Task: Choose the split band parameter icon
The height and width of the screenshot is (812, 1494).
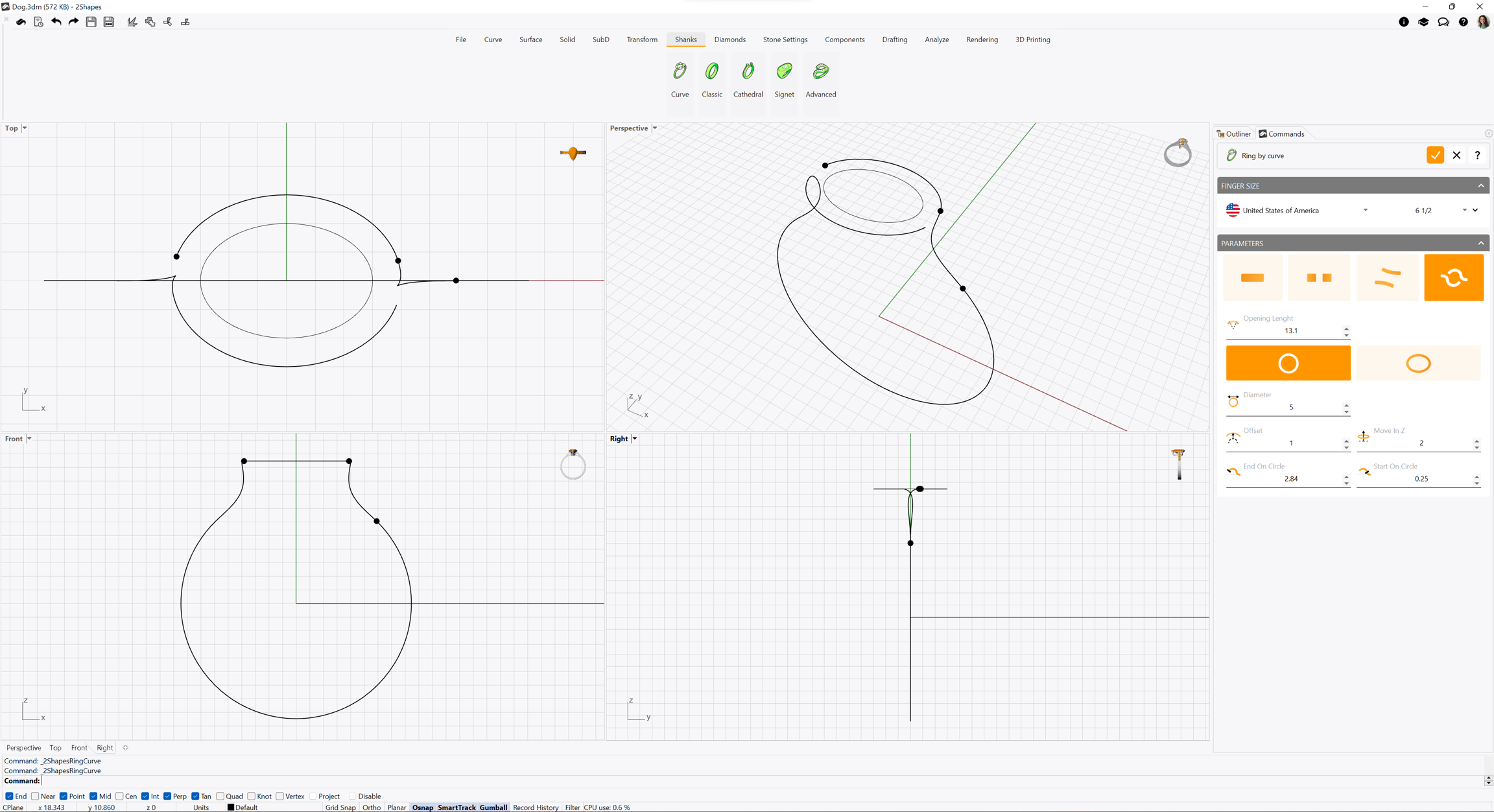Action: [x=1319, y=277]
